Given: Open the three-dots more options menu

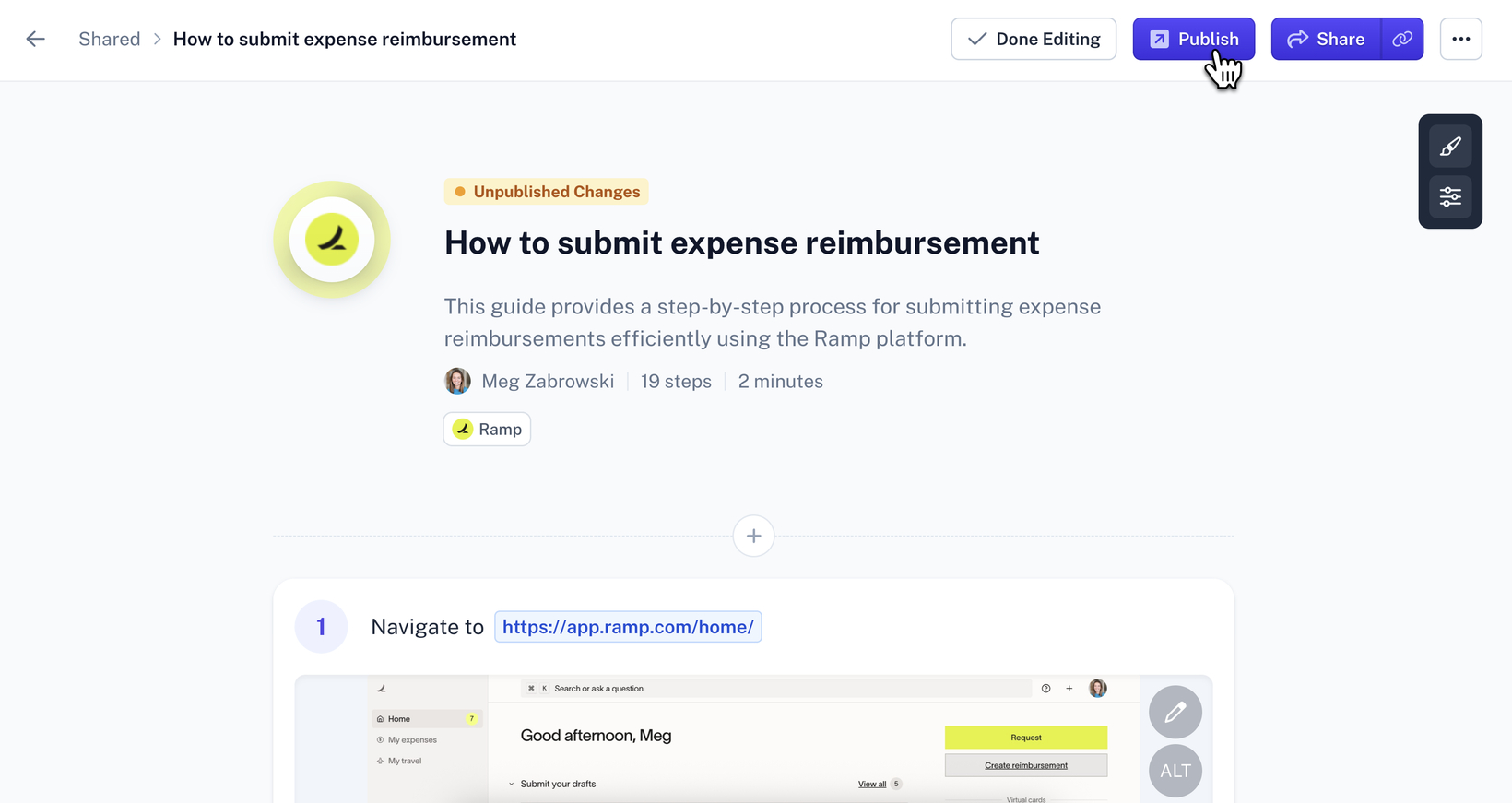Looking at the screenshot, I should pos(1460,39).
